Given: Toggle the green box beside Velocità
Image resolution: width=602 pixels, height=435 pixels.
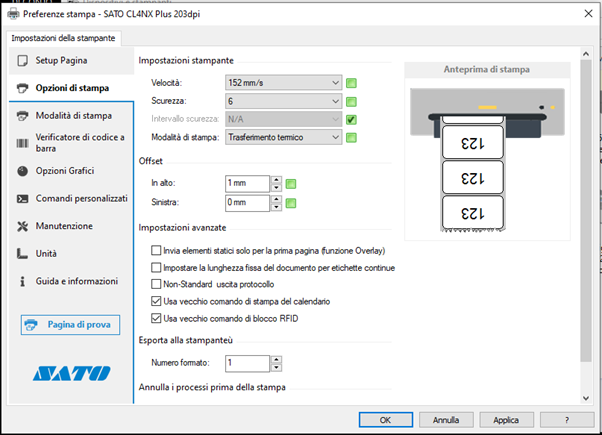Looking at the screenshot, I should [351, 83].
